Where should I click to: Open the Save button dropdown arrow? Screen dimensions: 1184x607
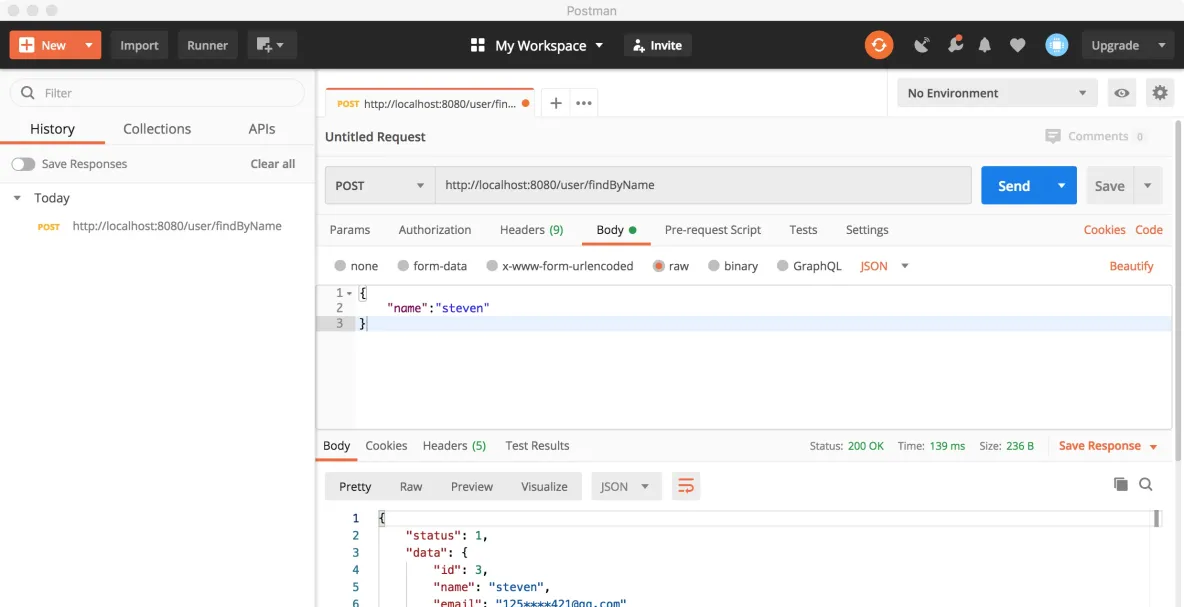click(1148, 186)
